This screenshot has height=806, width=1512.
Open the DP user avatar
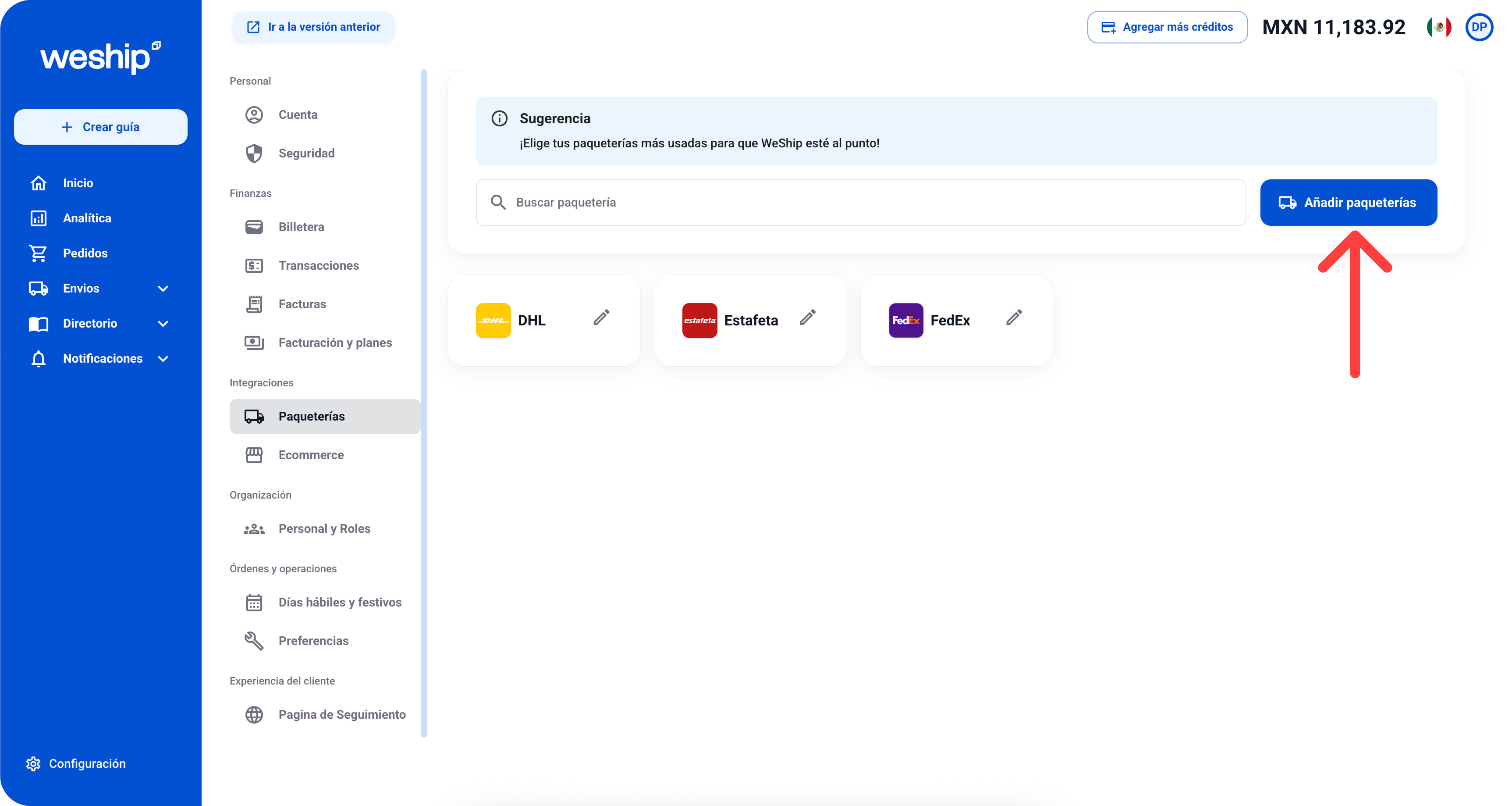[1479, 27]
